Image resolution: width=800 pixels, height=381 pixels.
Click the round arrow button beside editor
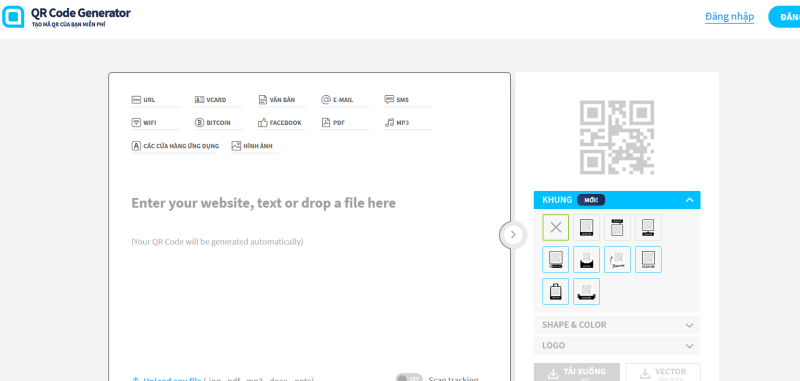[513, 235]
